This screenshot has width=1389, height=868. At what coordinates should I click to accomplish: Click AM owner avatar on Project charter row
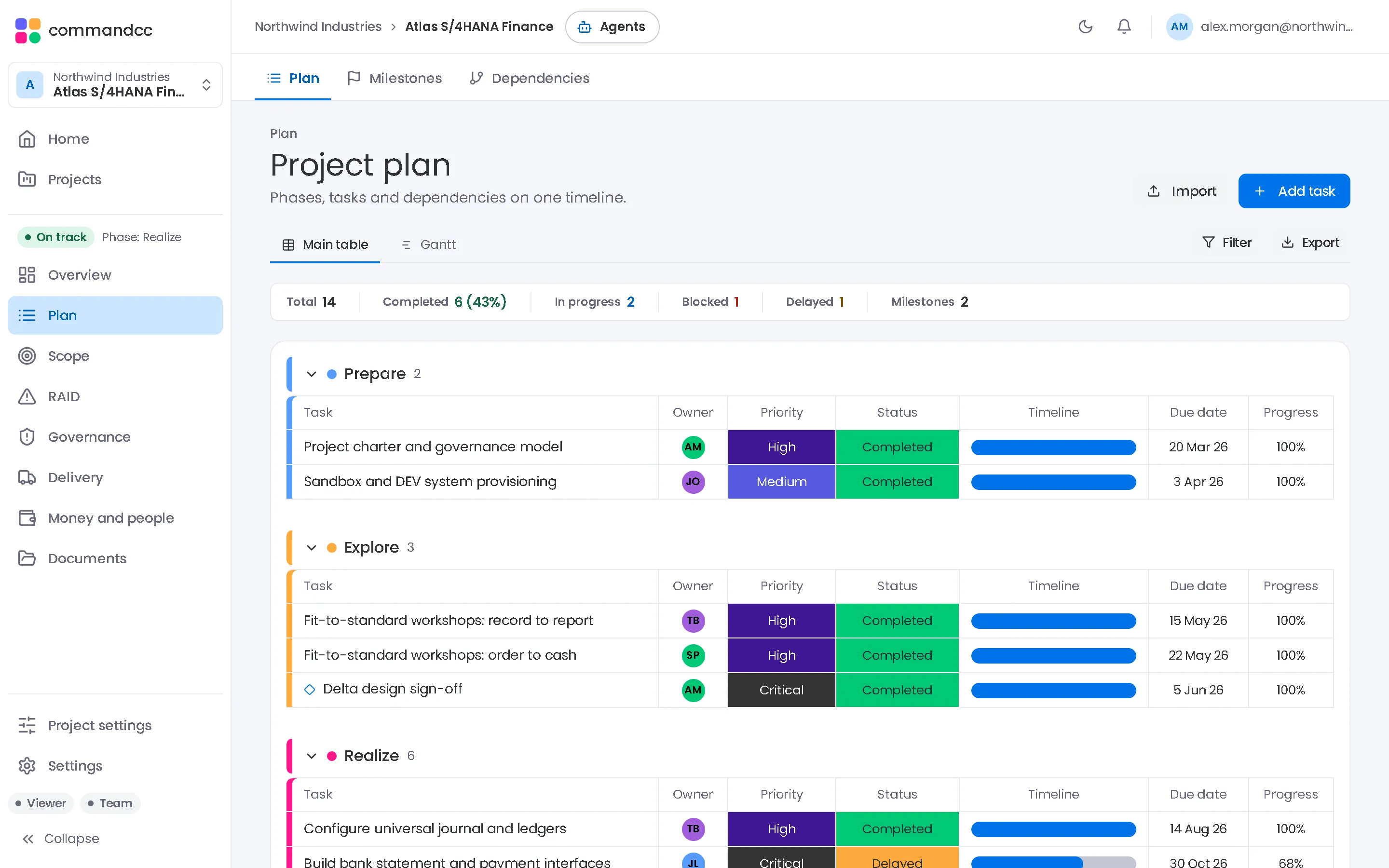click(x=693, y=447)
